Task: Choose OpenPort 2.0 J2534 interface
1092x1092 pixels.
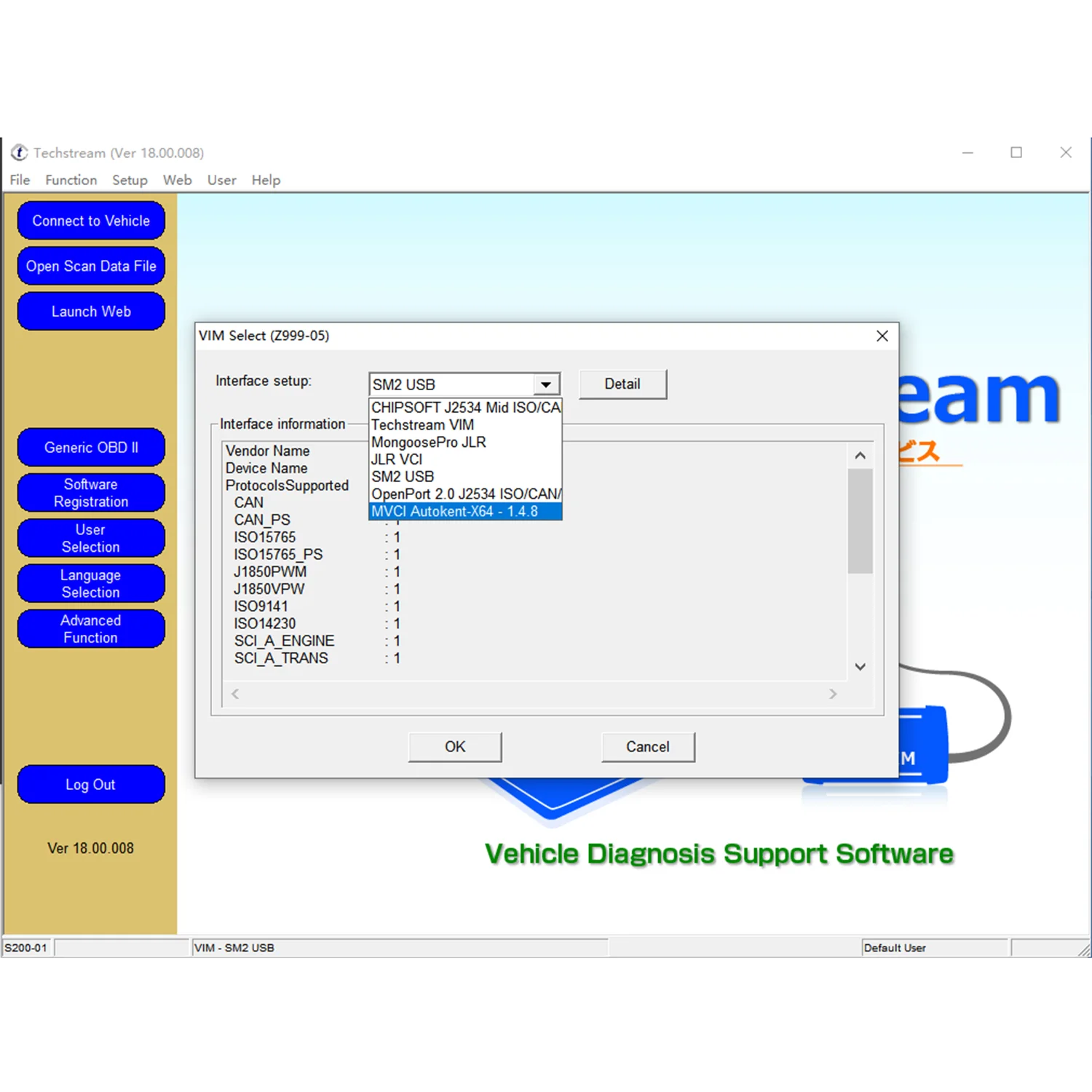Action: point(466,494)
